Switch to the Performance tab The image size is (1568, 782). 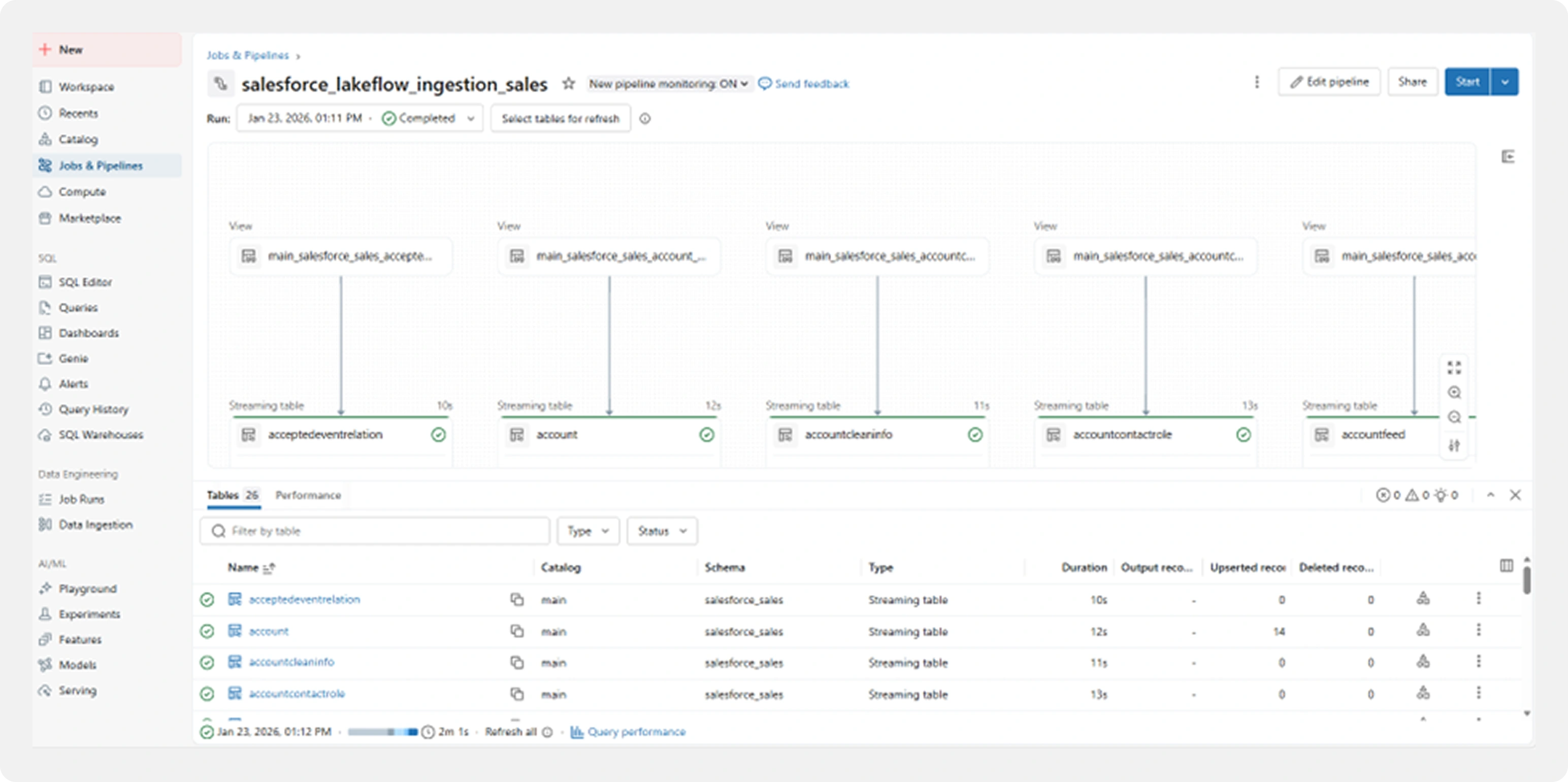[308, 495]
